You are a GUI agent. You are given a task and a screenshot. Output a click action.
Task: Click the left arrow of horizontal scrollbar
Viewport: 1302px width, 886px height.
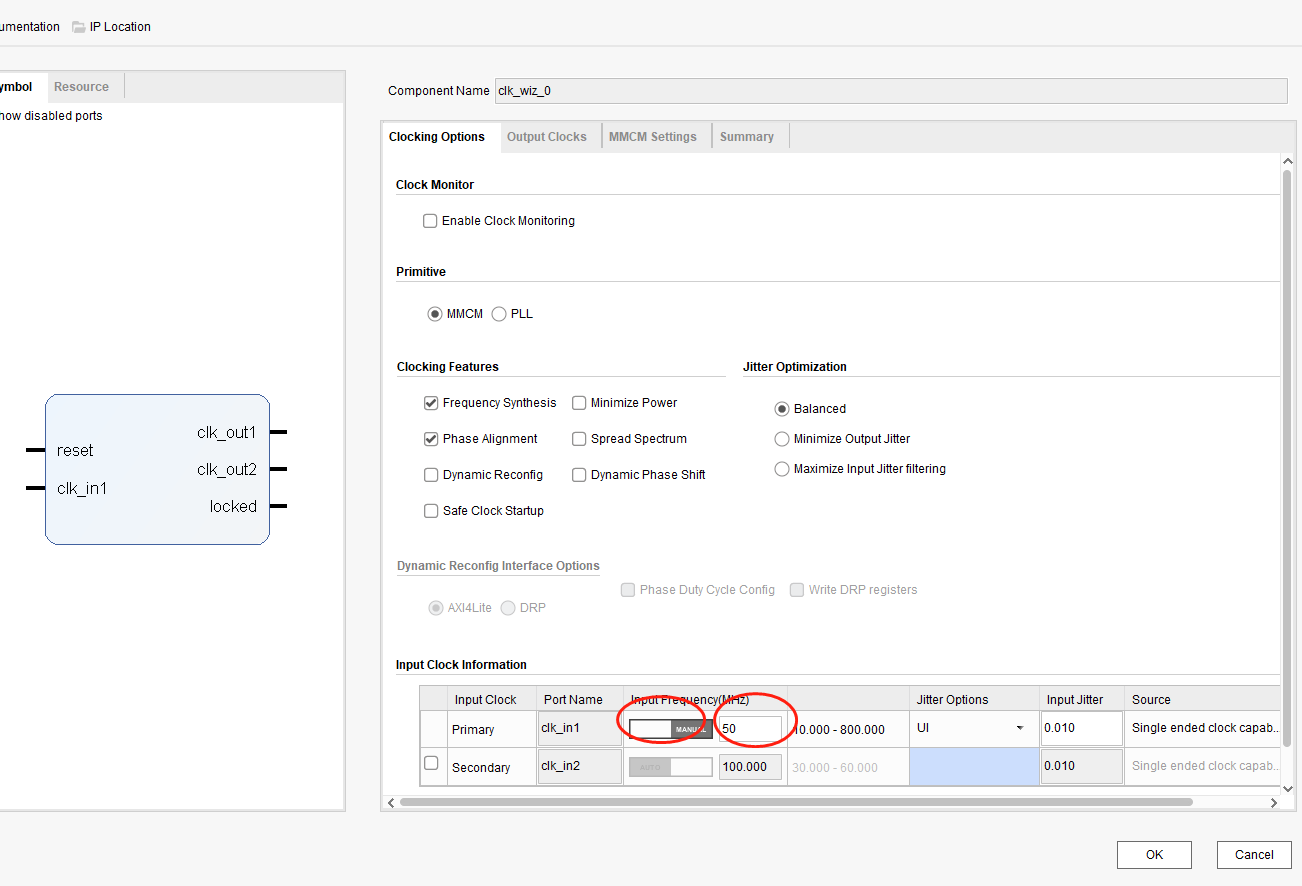coord(391,802)
